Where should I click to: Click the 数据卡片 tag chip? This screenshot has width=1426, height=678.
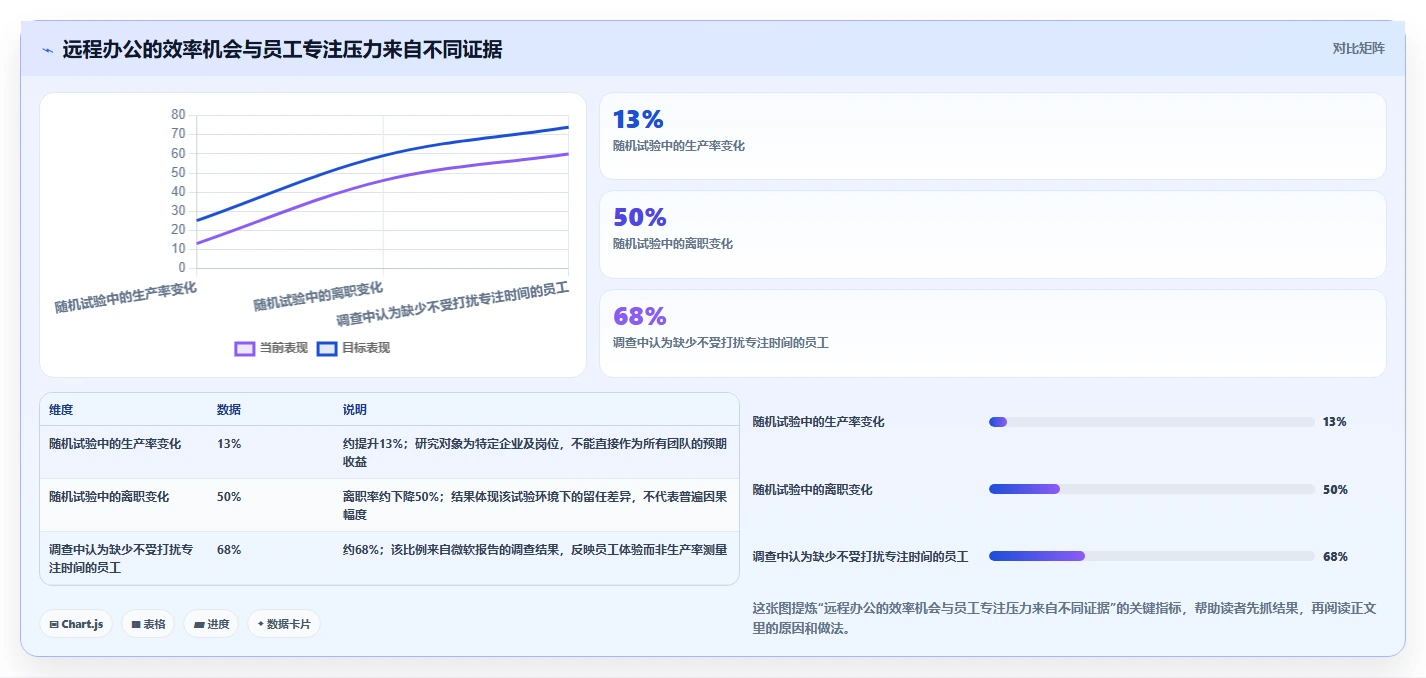(x=284, y=624)
